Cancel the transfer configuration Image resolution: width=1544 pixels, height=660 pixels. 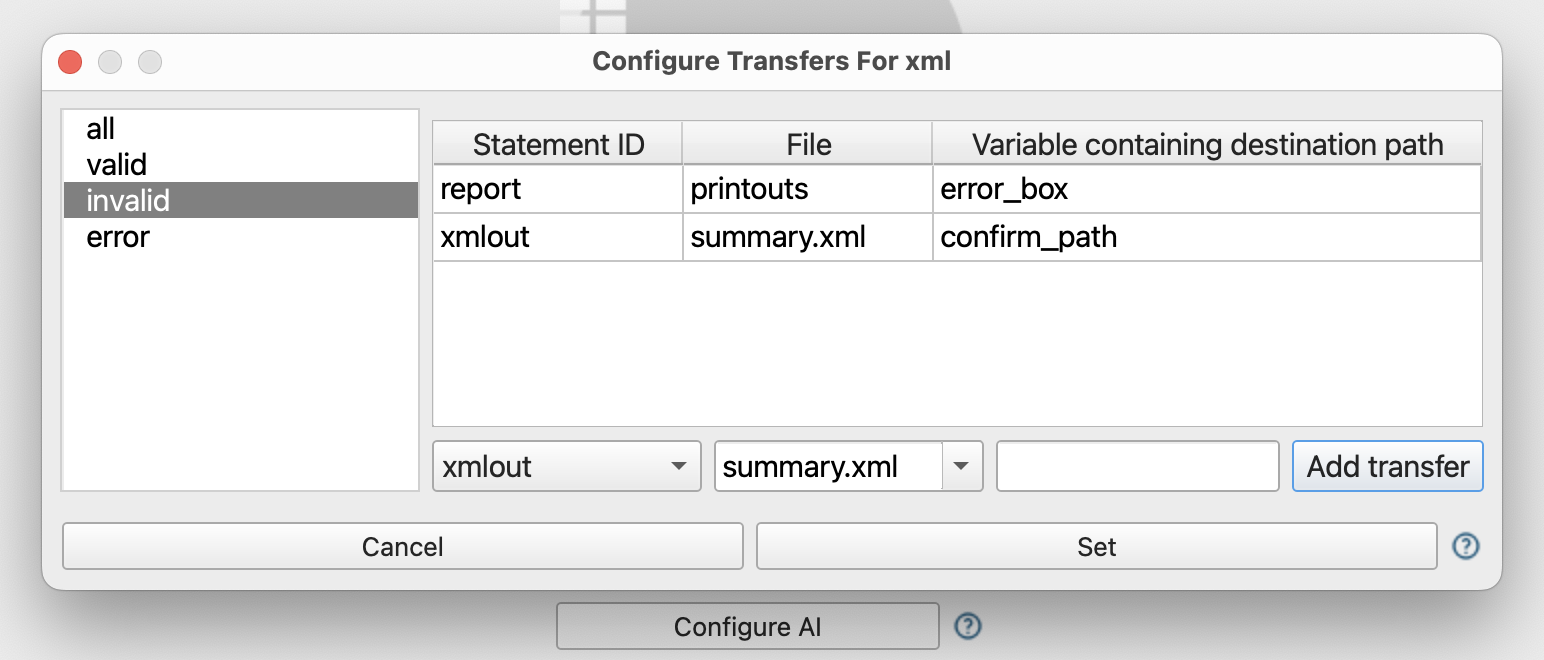tap(403, 546)
